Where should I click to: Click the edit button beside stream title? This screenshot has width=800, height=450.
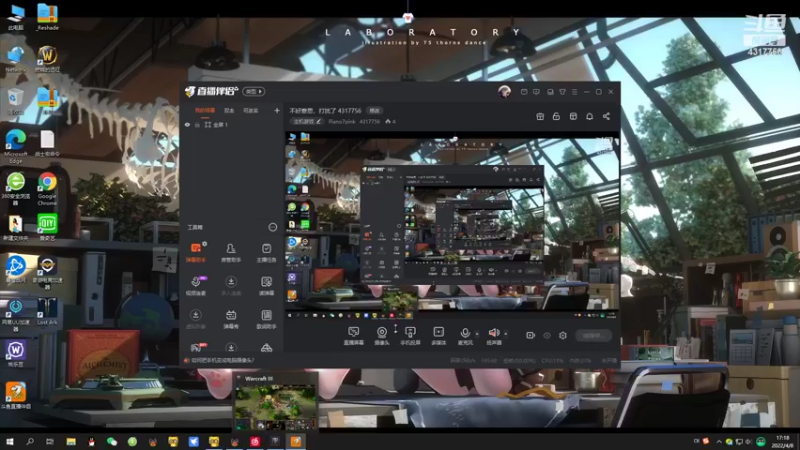click(x=375, y=110)
